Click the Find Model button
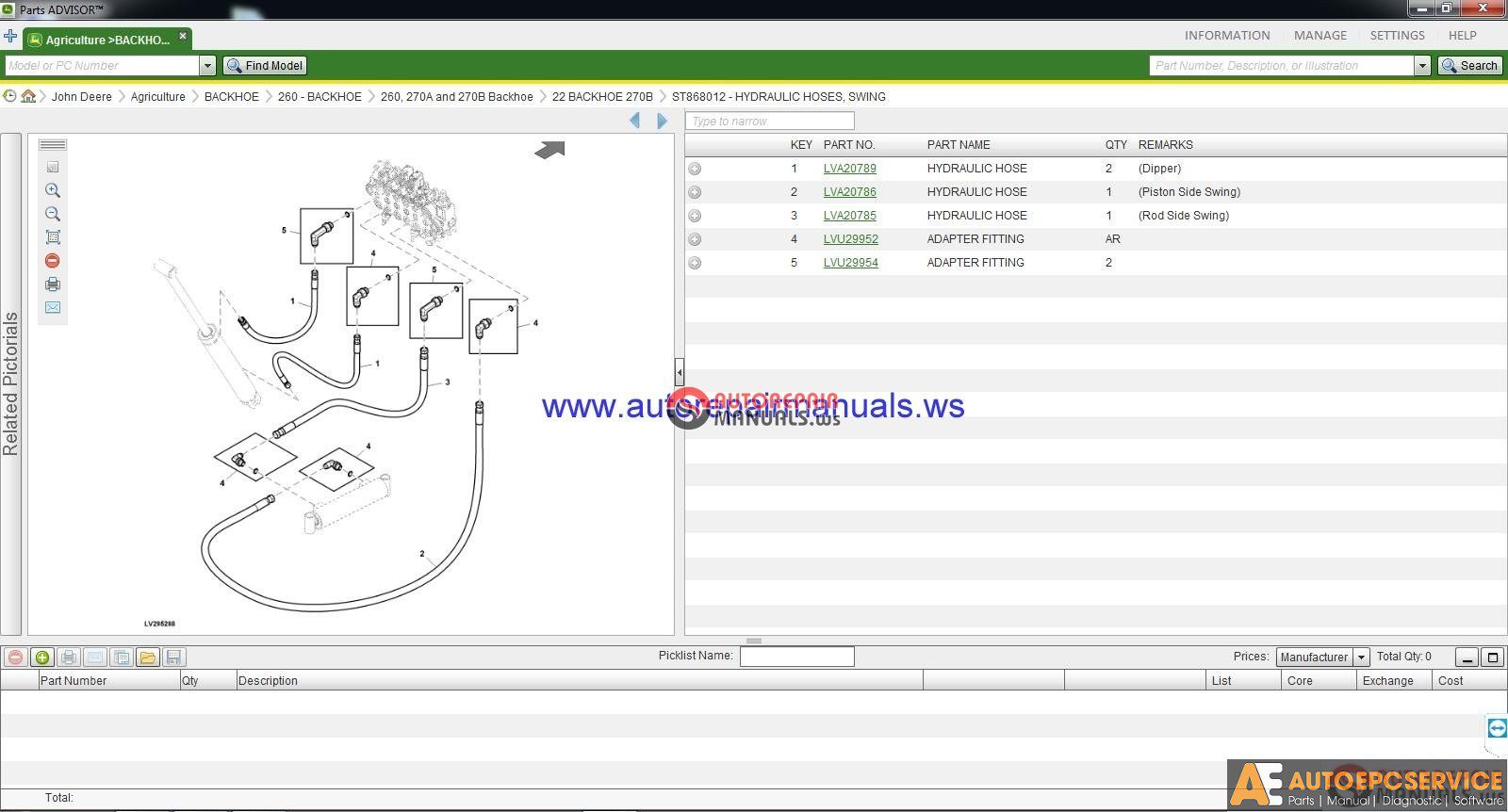The width and height of the screenshot is (1508, 812). 265,66
